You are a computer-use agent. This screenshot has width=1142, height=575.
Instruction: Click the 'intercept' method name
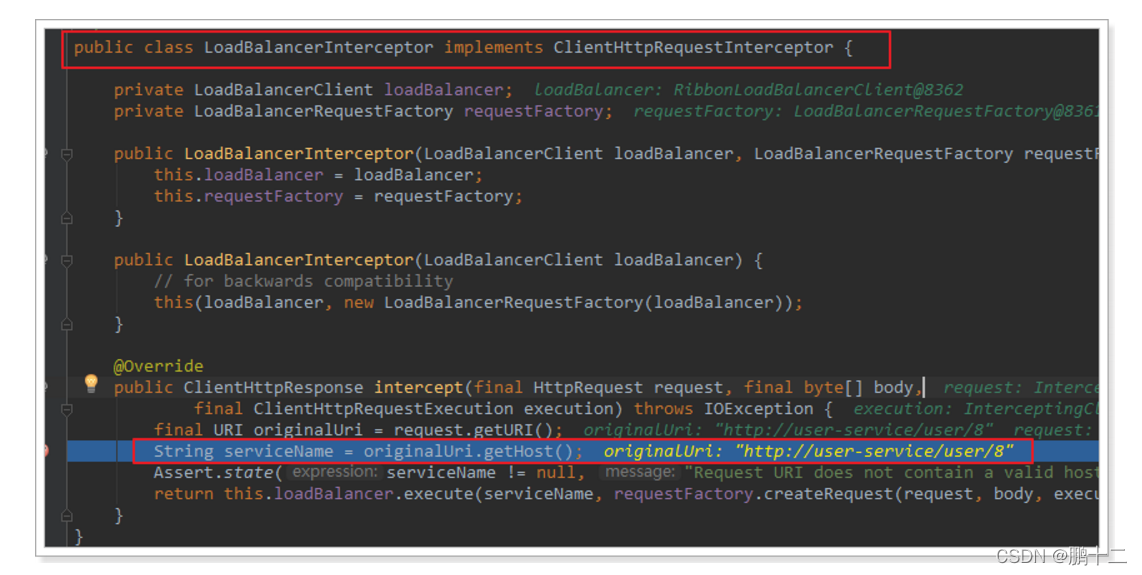[x=419, y=388]
